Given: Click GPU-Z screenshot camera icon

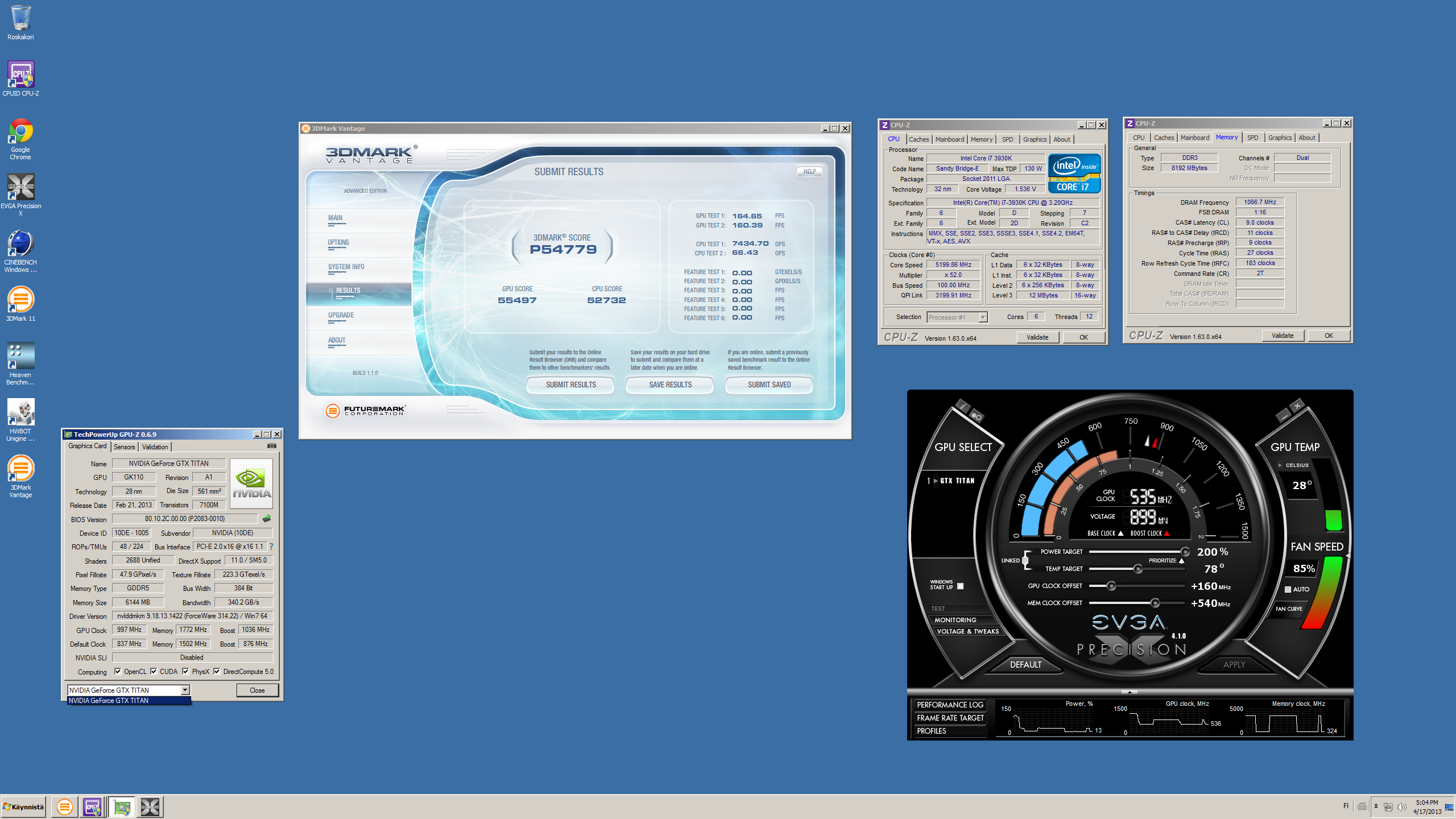Looking at the screenshot, I should point(272,446).
